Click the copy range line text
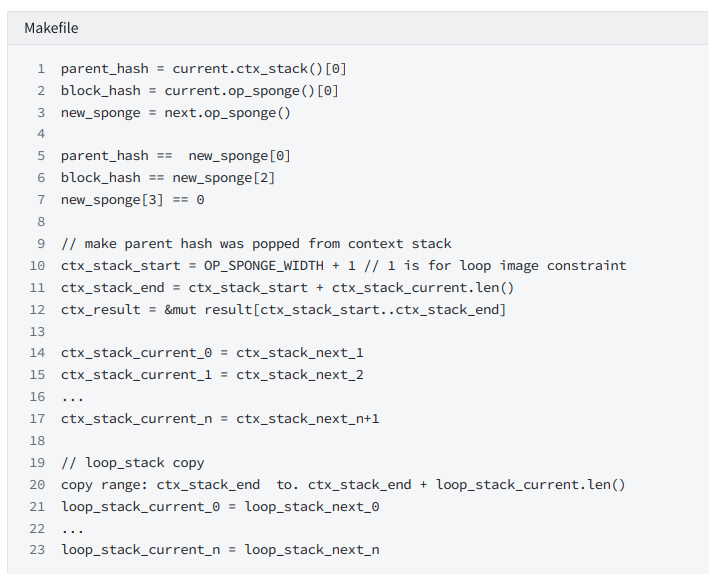 click(x=343, y=485)
